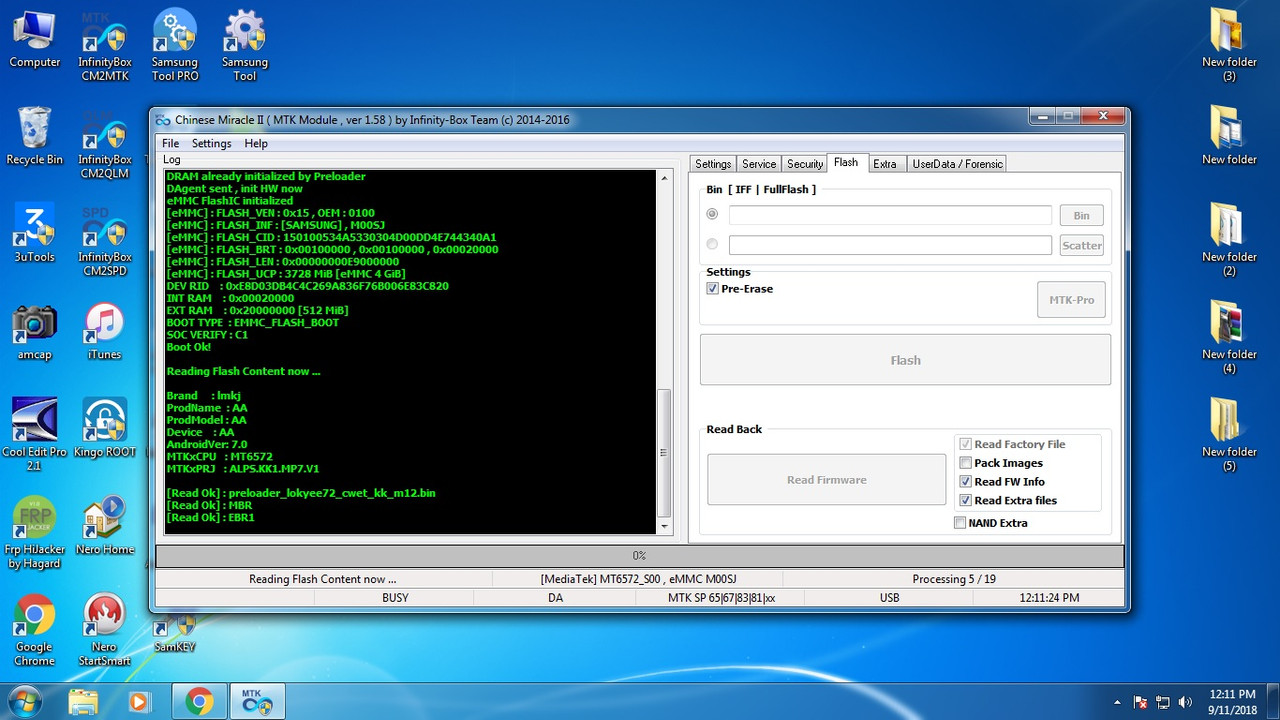Open the File menu
The height and width of the screenshot is (720, 1280).
171,143
